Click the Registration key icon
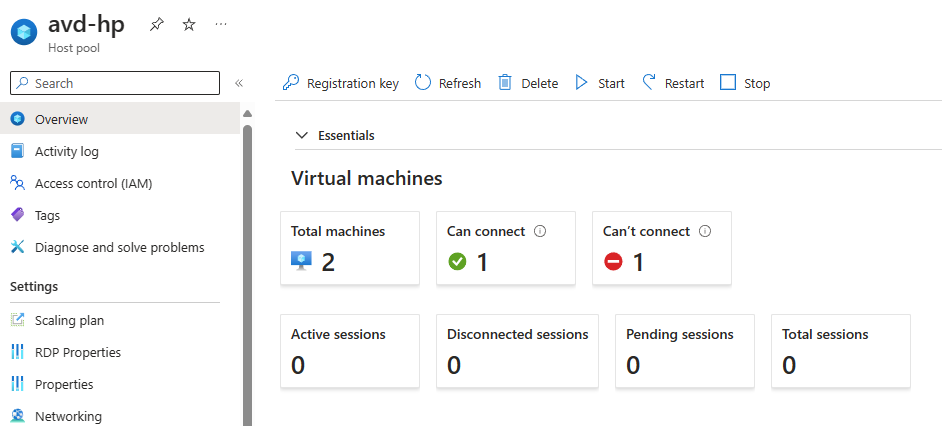Image resolution: width=942 pixels, height=426 pixels. point(291,83)
